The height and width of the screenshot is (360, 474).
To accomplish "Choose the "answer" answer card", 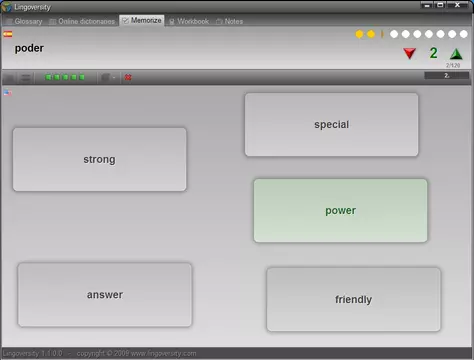I will point(105,295).
